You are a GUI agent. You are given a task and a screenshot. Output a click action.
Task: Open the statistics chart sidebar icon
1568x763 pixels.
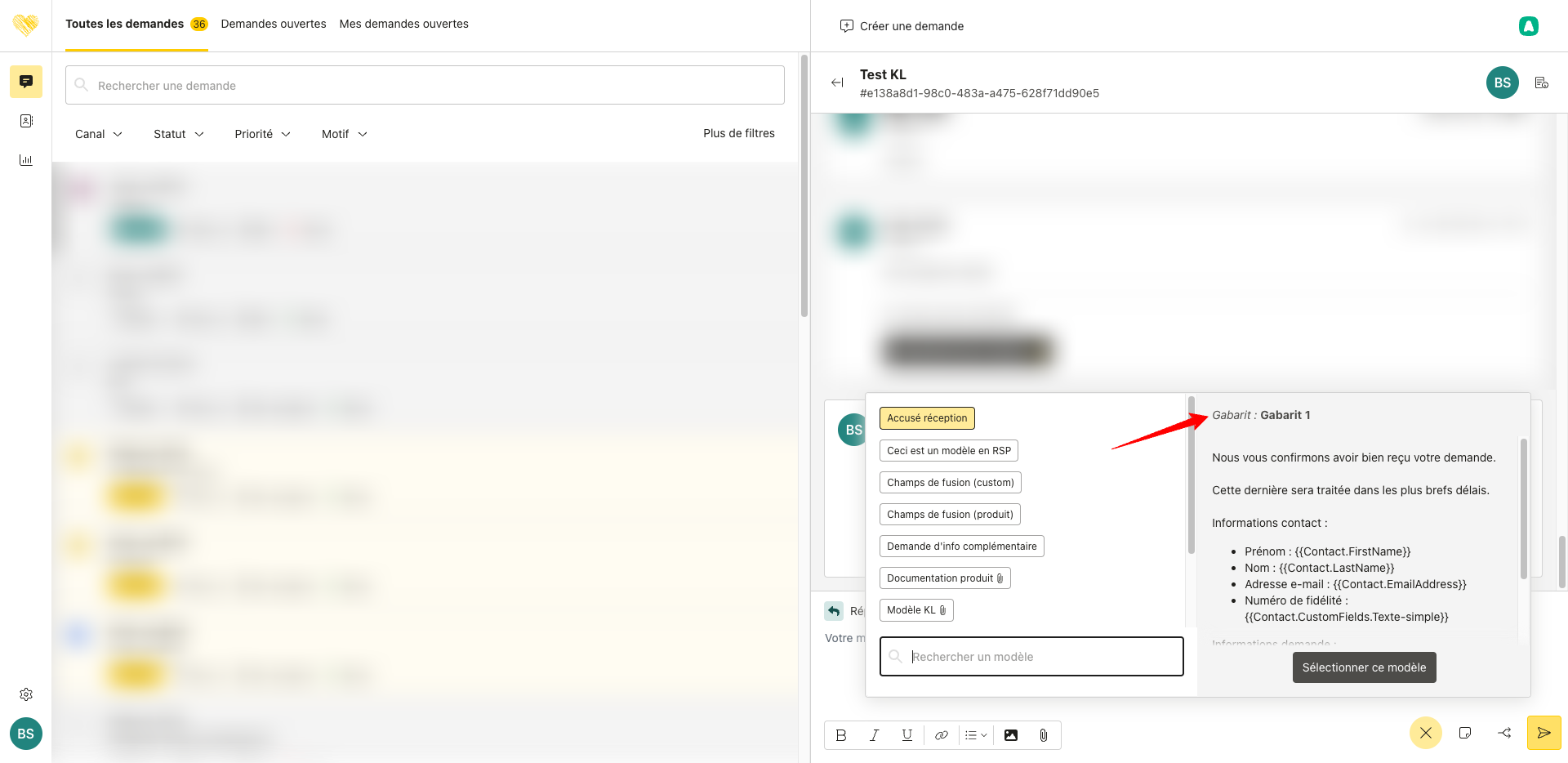tap(26, 160)
